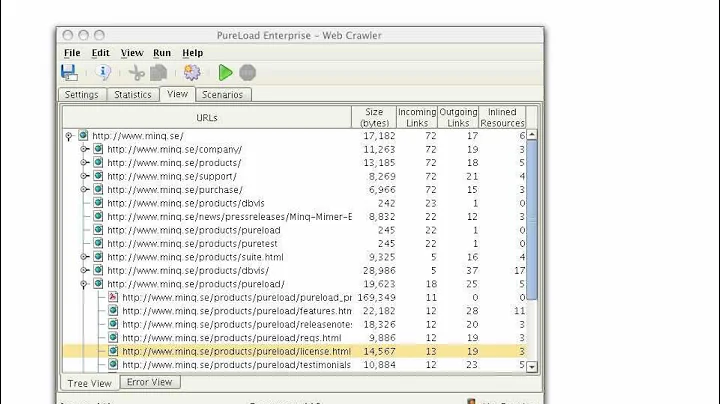The width and height of the screenshot is (720, 404).
Task: Select the pressreleases/Minq-Mimer URL row
Action: (x=294, y=217)
